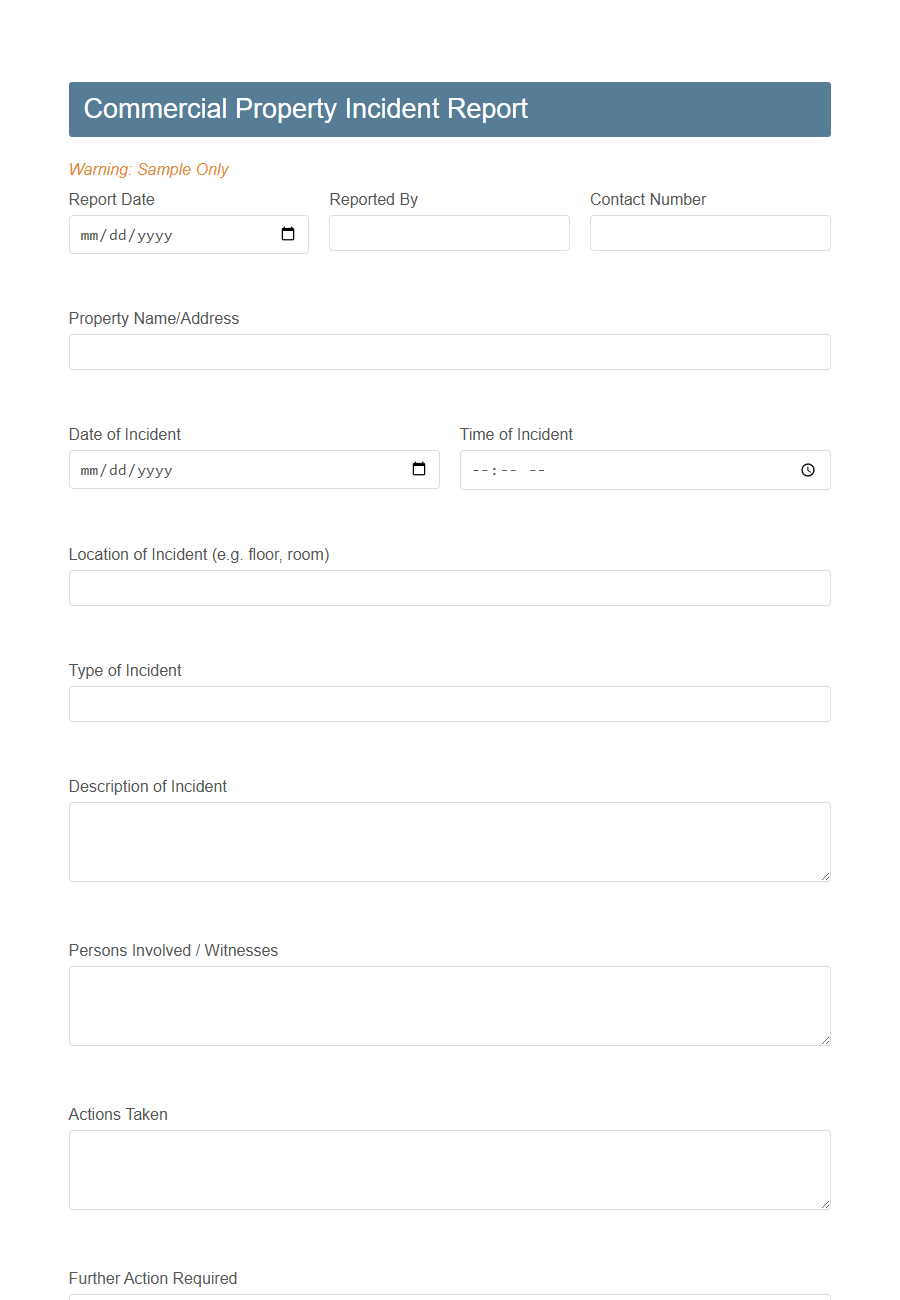Click the Commercial Property Incident Report header
Image resolution: width=900 pixels, height=1300 pixels.
click(x=306, y=109)
